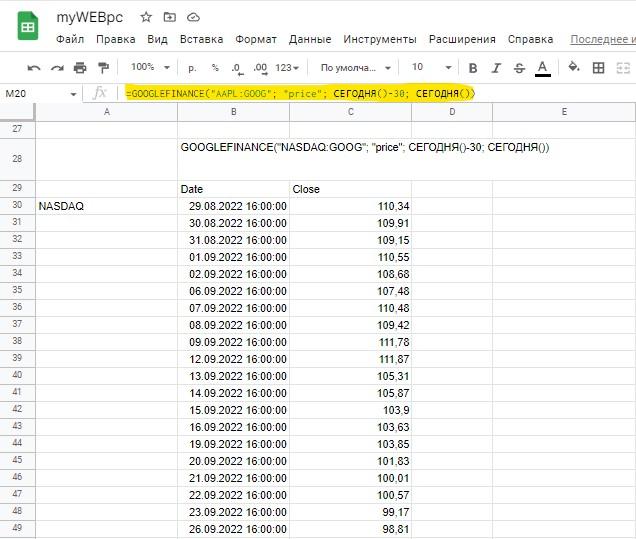The width and height of the screenshot is (636, 539).
Task: Select cell with 29.08.2022 16:00:00
Action: 234,206
